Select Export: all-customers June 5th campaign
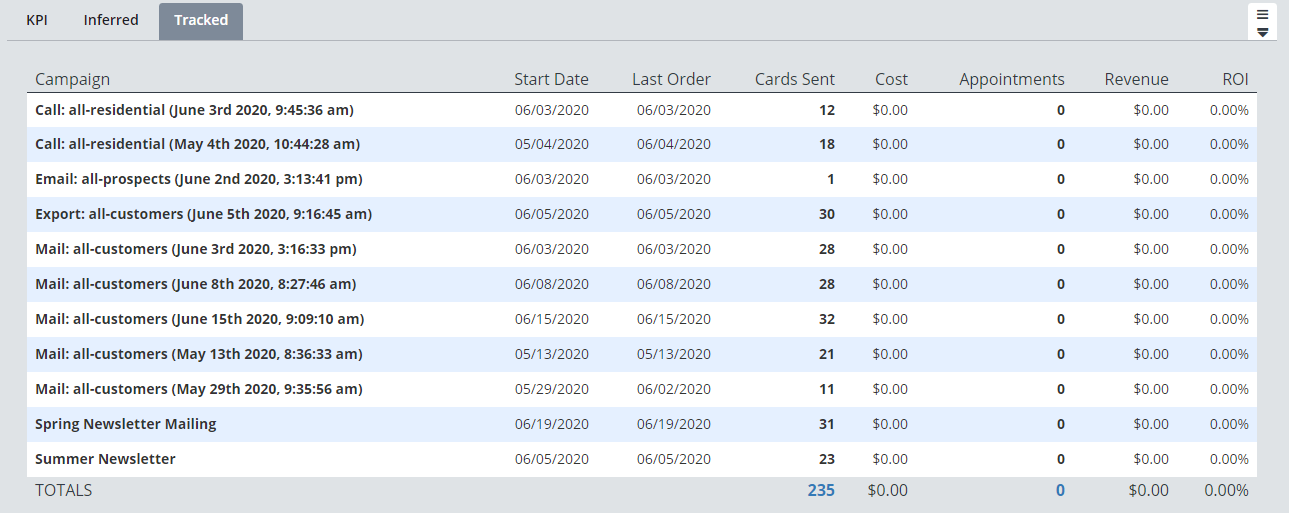This screenshot has width=1289, height=513. [x=203, y=214]
